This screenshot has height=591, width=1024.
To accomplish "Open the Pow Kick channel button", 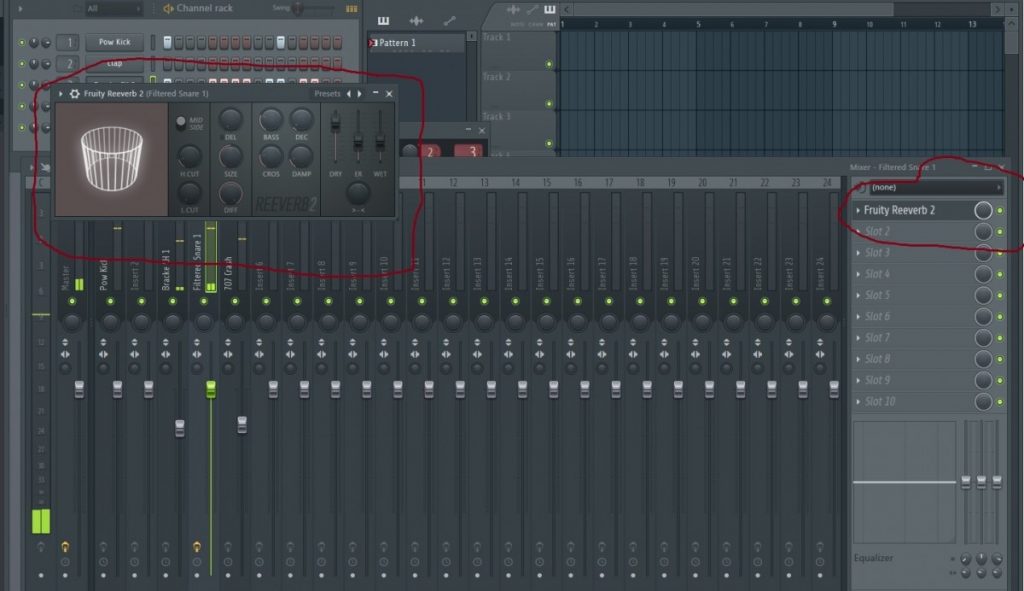I will [114, 42].
